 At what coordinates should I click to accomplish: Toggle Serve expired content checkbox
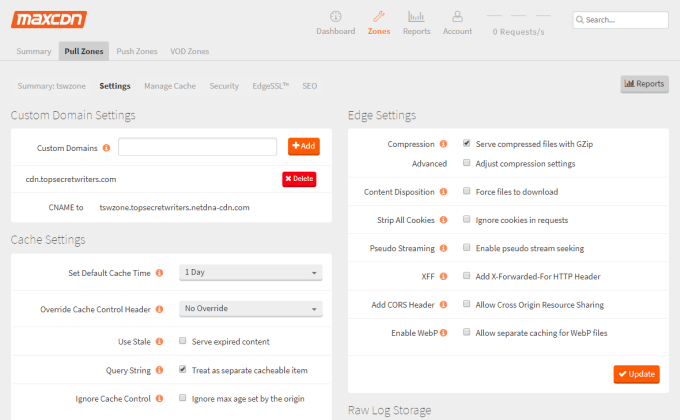click(x=183, y=341)
